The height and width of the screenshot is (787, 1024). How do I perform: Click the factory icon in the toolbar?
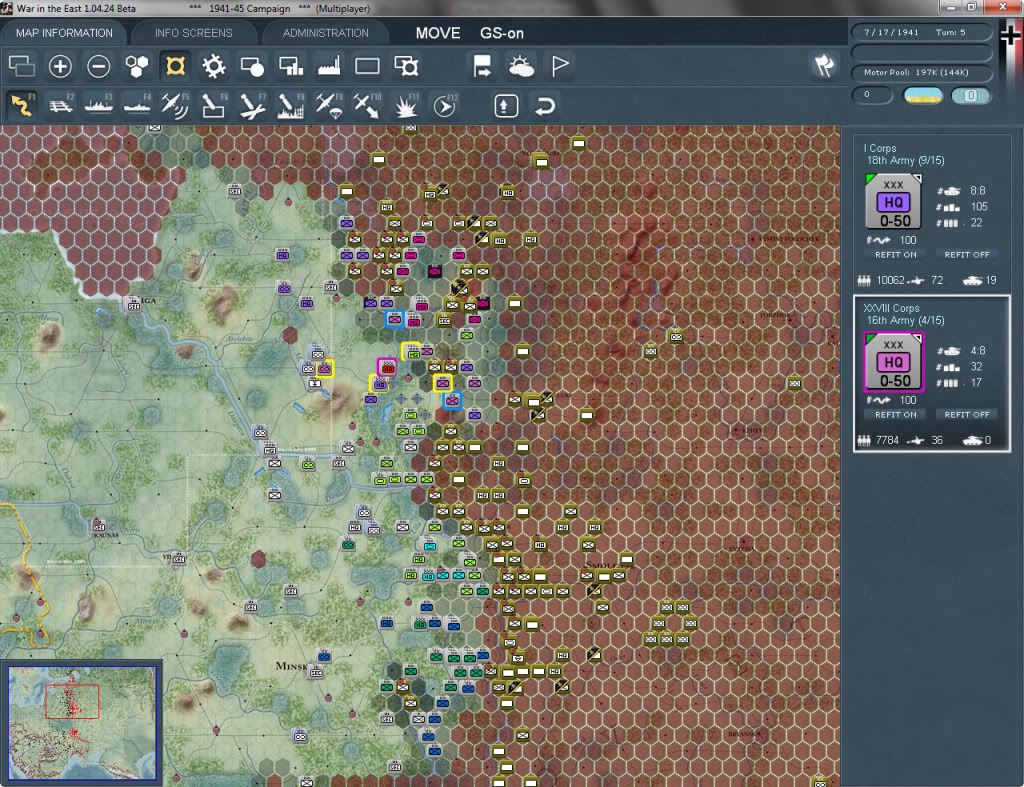pos(329,66)
